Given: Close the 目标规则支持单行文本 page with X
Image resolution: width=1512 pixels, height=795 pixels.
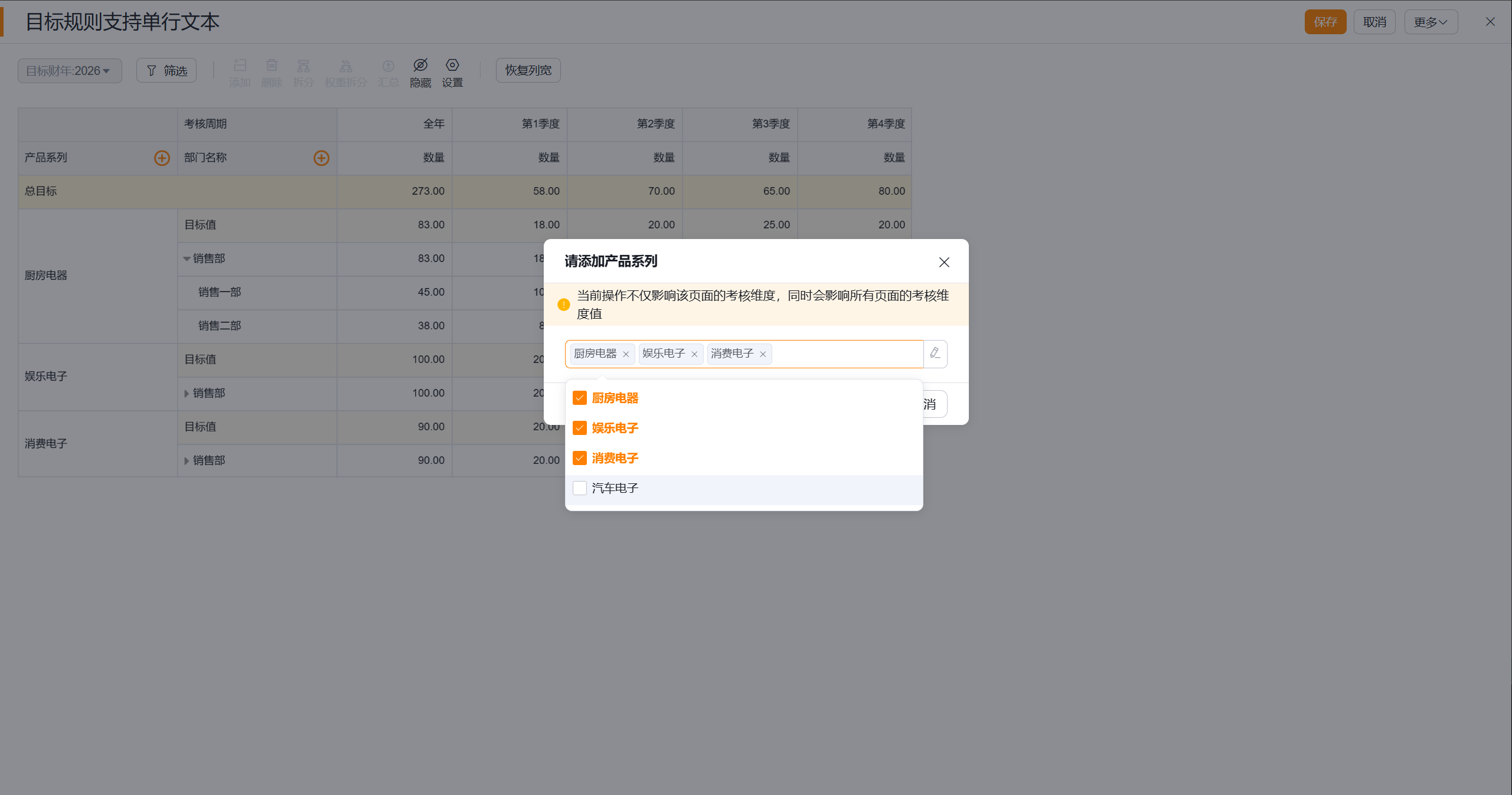Looking at the screenshot, I should 1490,22.
